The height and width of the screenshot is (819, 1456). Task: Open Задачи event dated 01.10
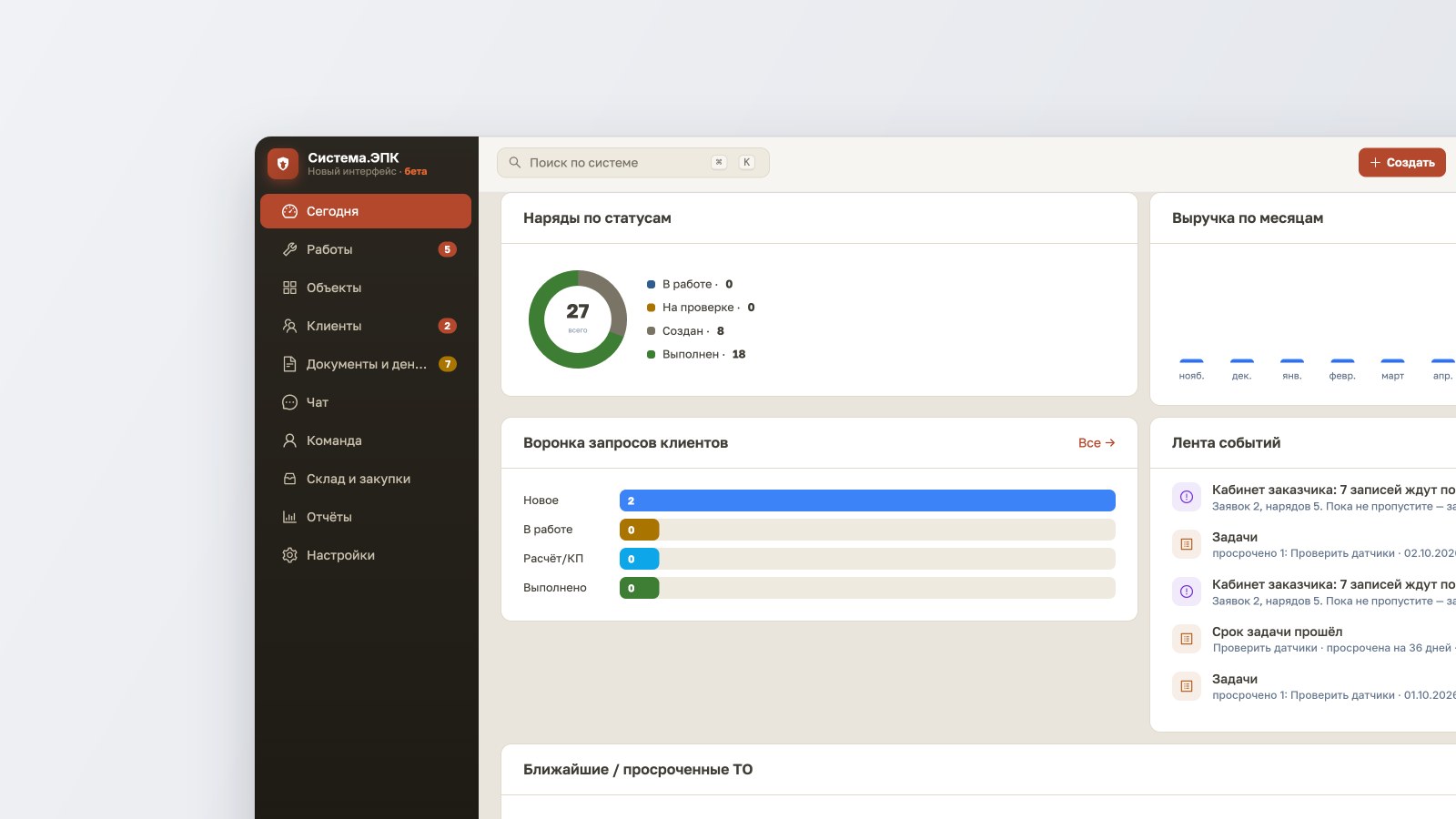[x=1314, y=686]
